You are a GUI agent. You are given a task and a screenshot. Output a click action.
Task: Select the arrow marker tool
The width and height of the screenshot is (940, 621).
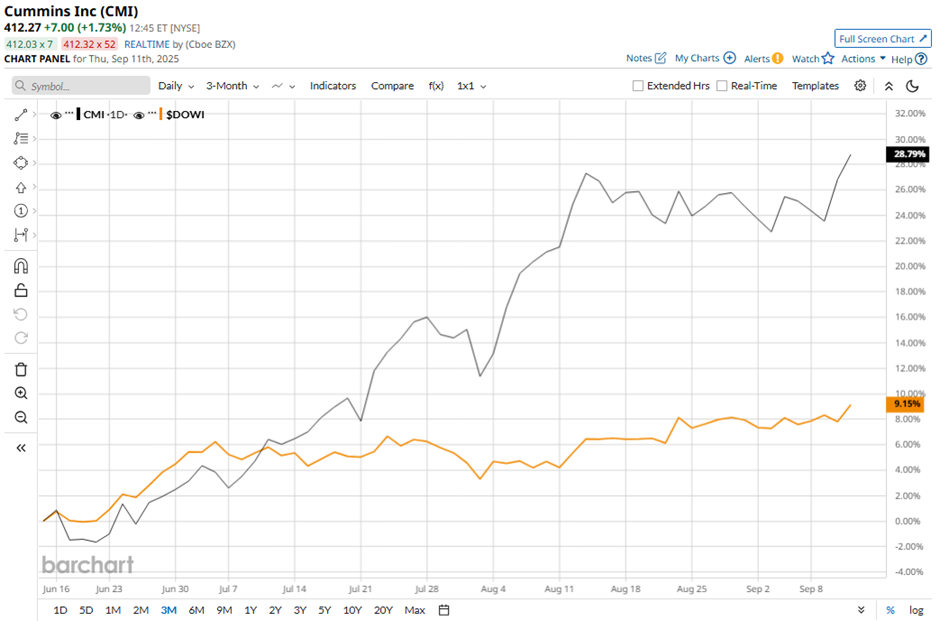[x=20, y=187]
